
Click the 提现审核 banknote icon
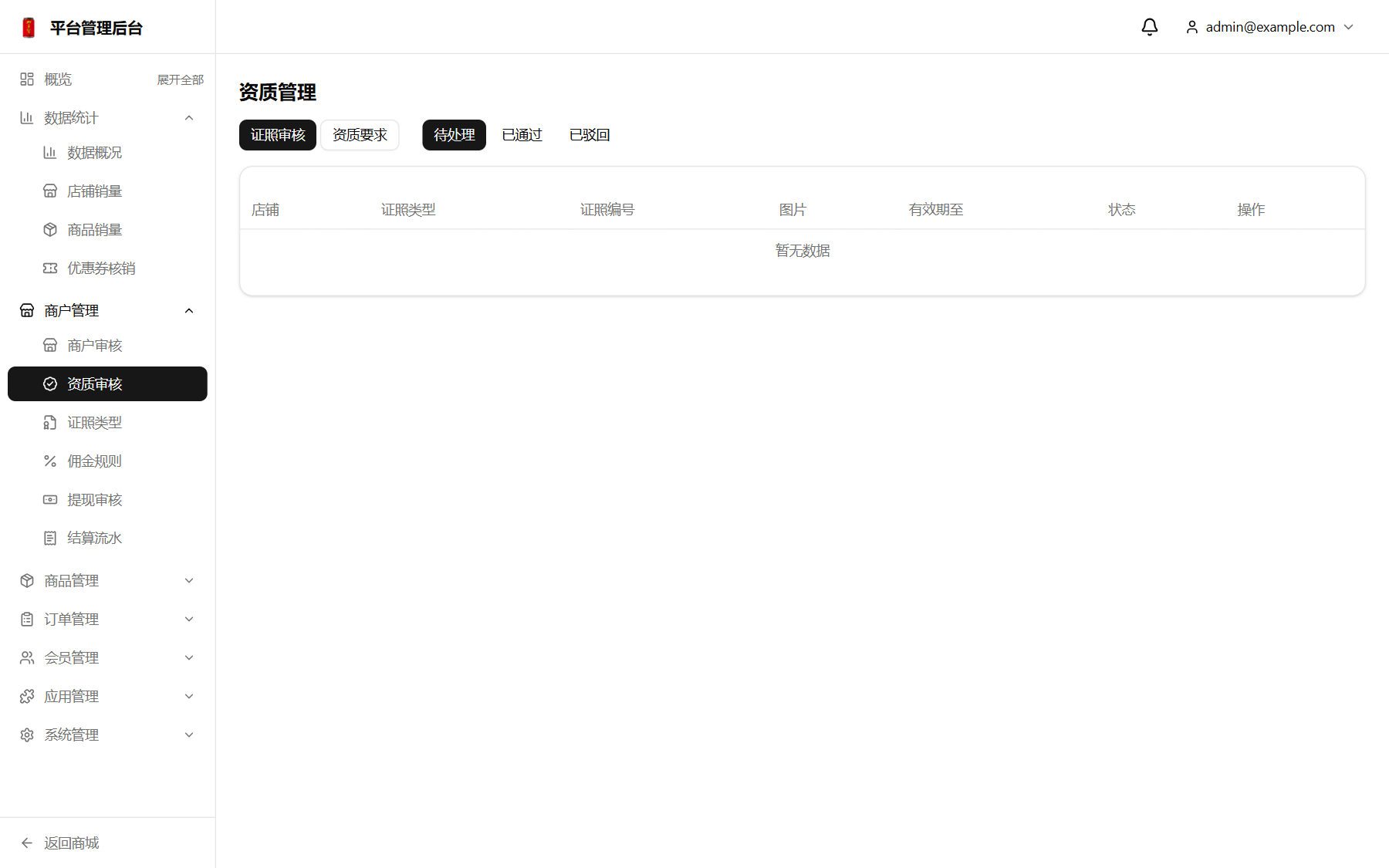click(50, 499)
